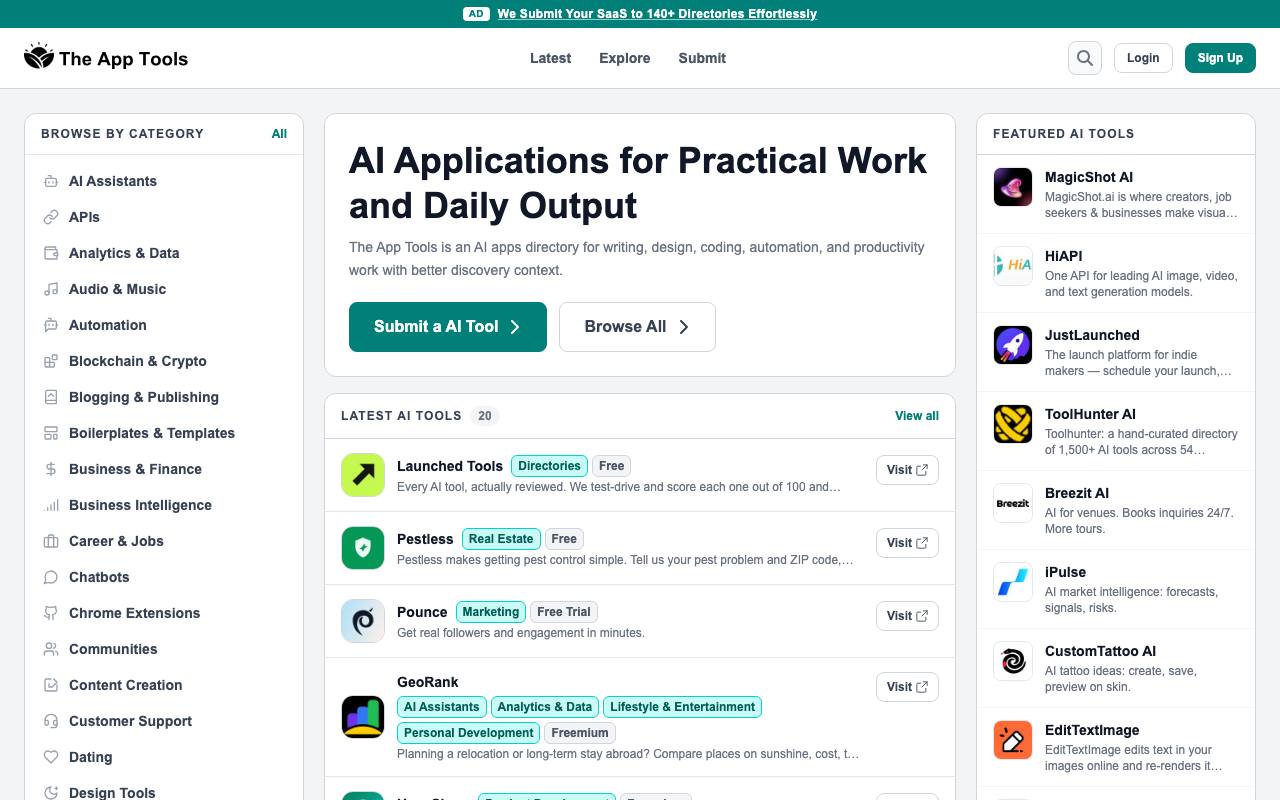Open the Boilerplates & Templates category

point(152,433)
